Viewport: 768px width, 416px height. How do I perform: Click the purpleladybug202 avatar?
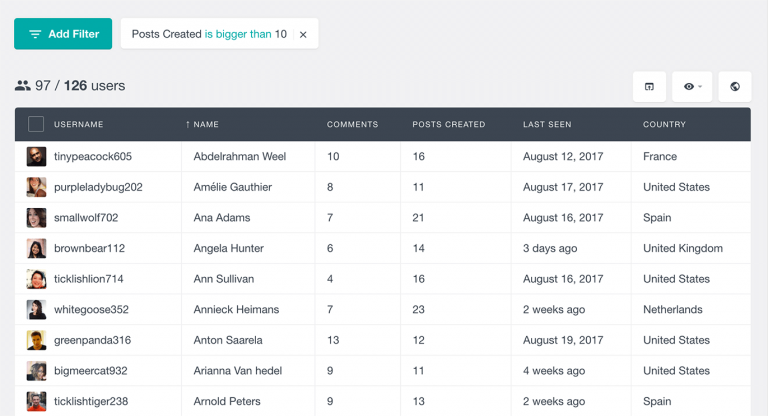(36, 187)
